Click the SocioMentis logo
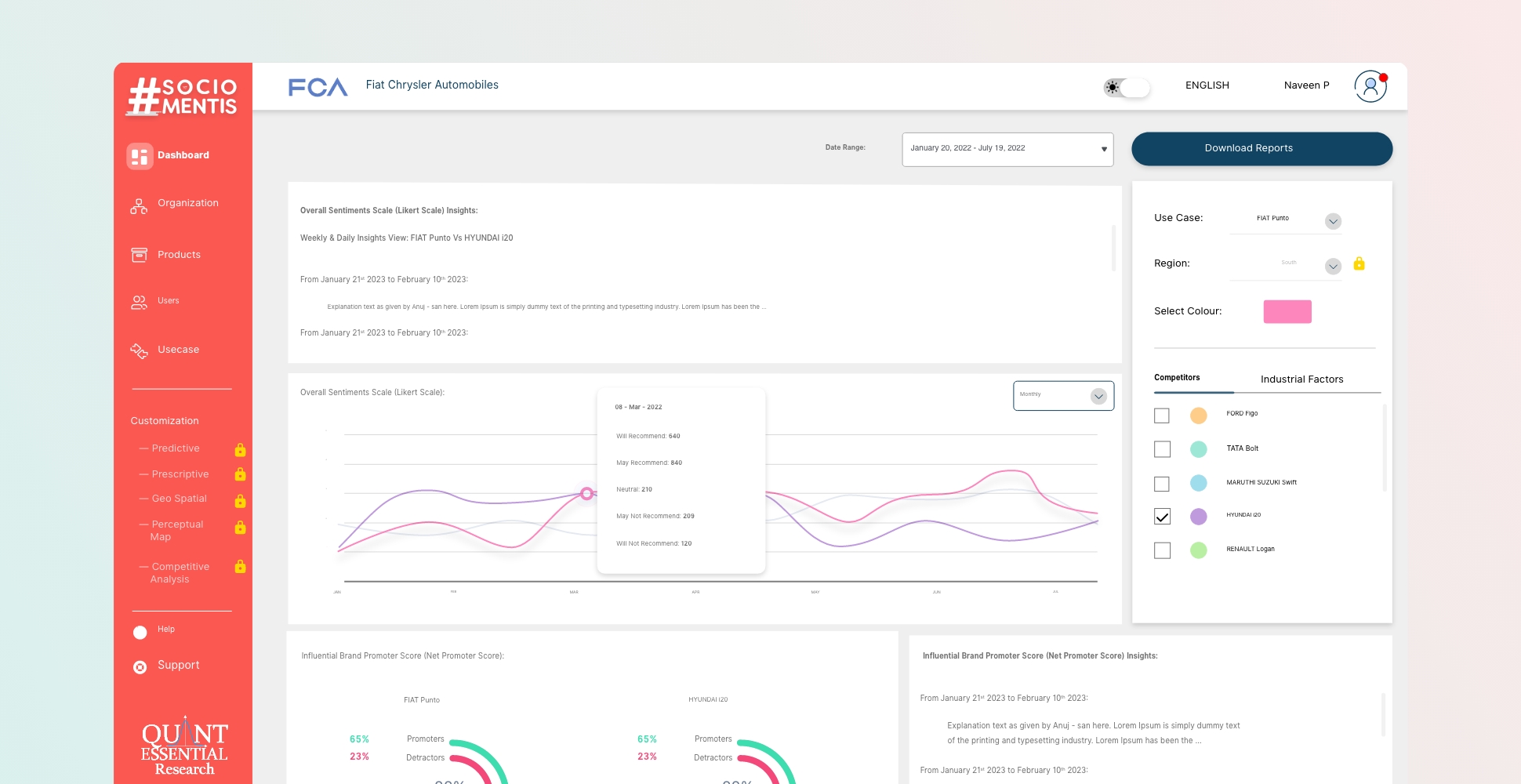 tap(183, 96)
